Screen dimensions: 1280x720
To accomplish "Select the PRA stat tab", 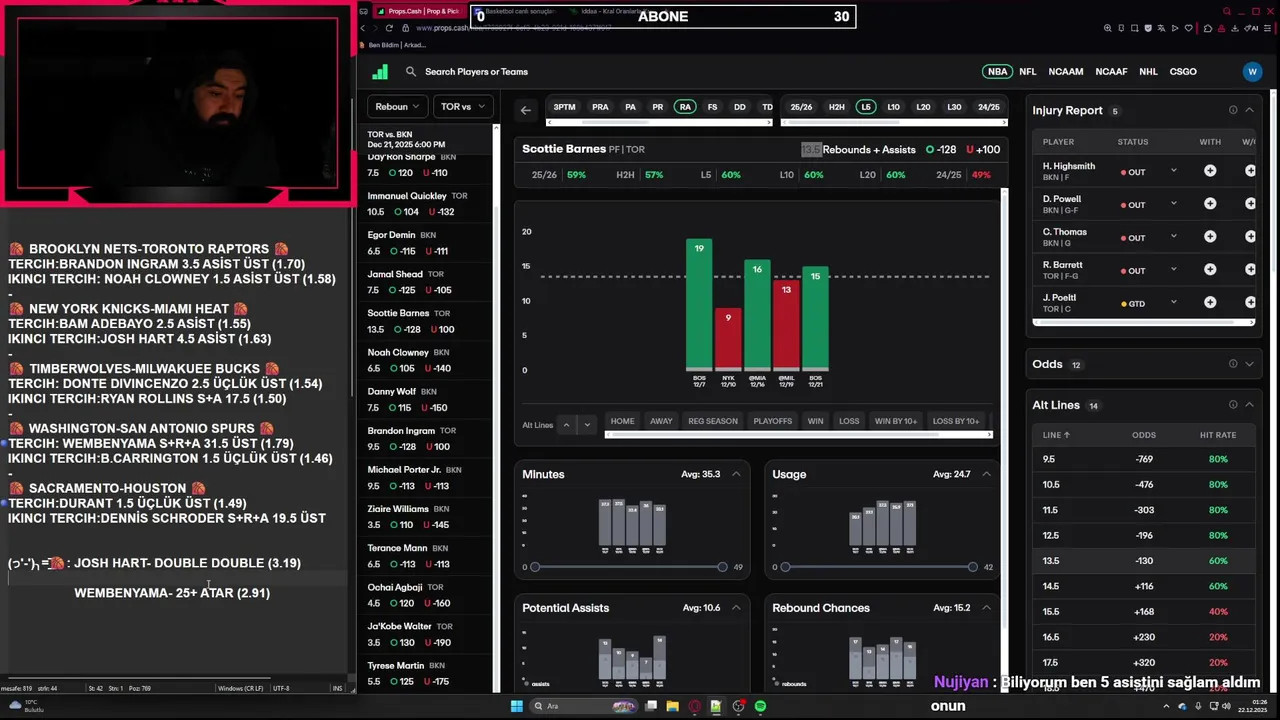I will [x=600, y=107].
